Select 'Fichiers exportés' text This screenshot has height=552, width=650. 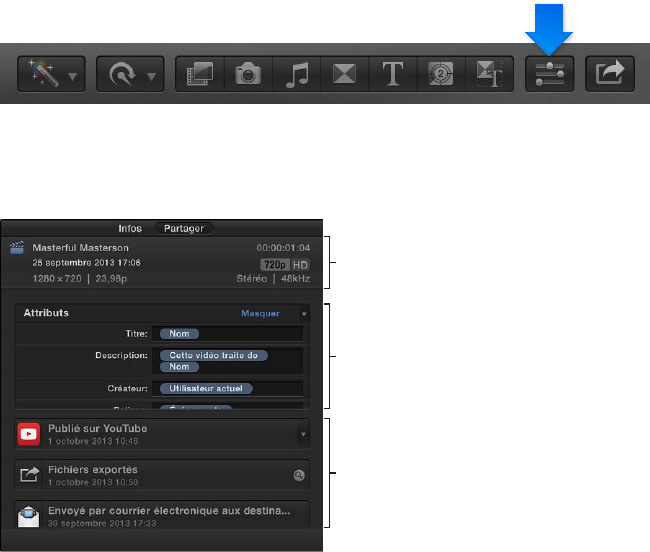[x=93, y=470]
